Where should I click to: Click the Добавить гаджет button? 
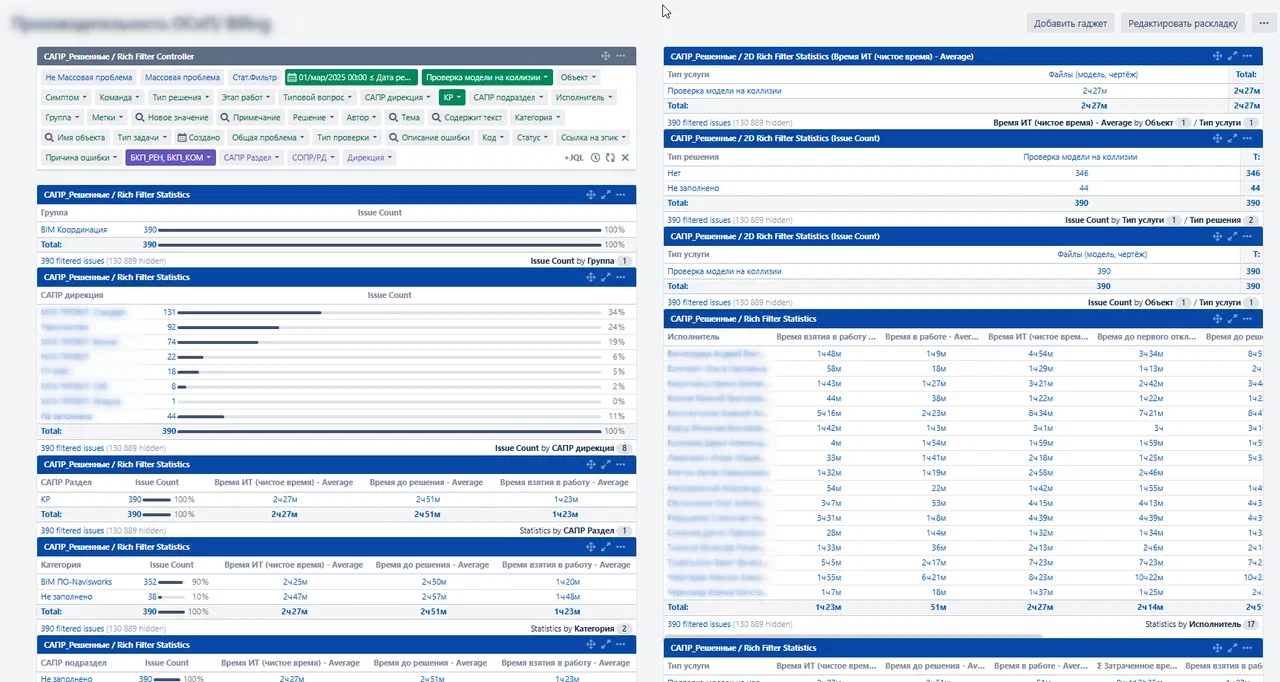point(1069,23)
